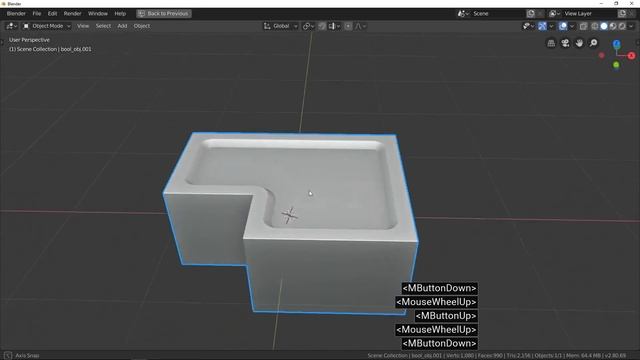Open the Render menu

(72, 13)
